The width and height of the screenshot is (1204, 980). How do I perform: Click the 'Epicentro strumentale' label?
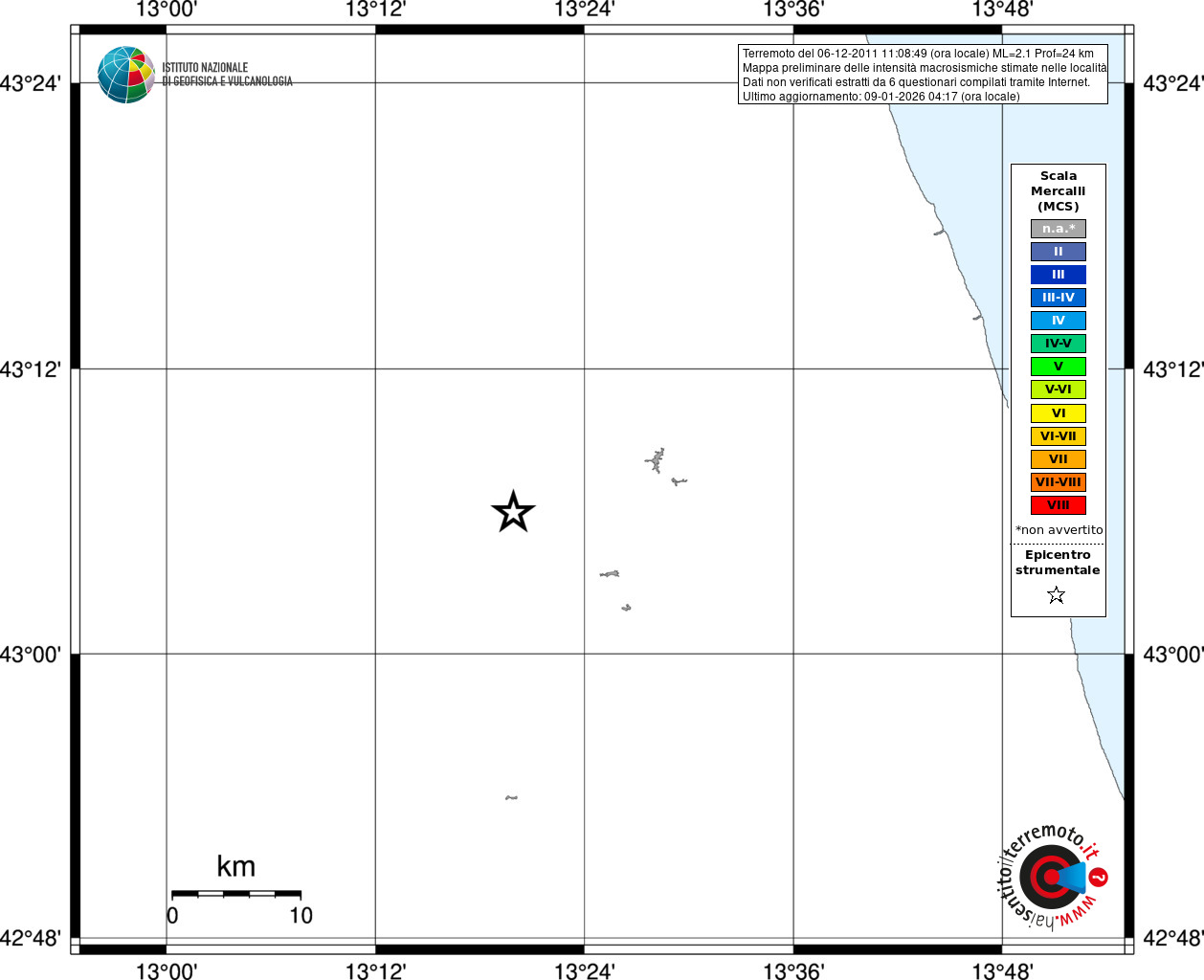[x=1058, y=563]
